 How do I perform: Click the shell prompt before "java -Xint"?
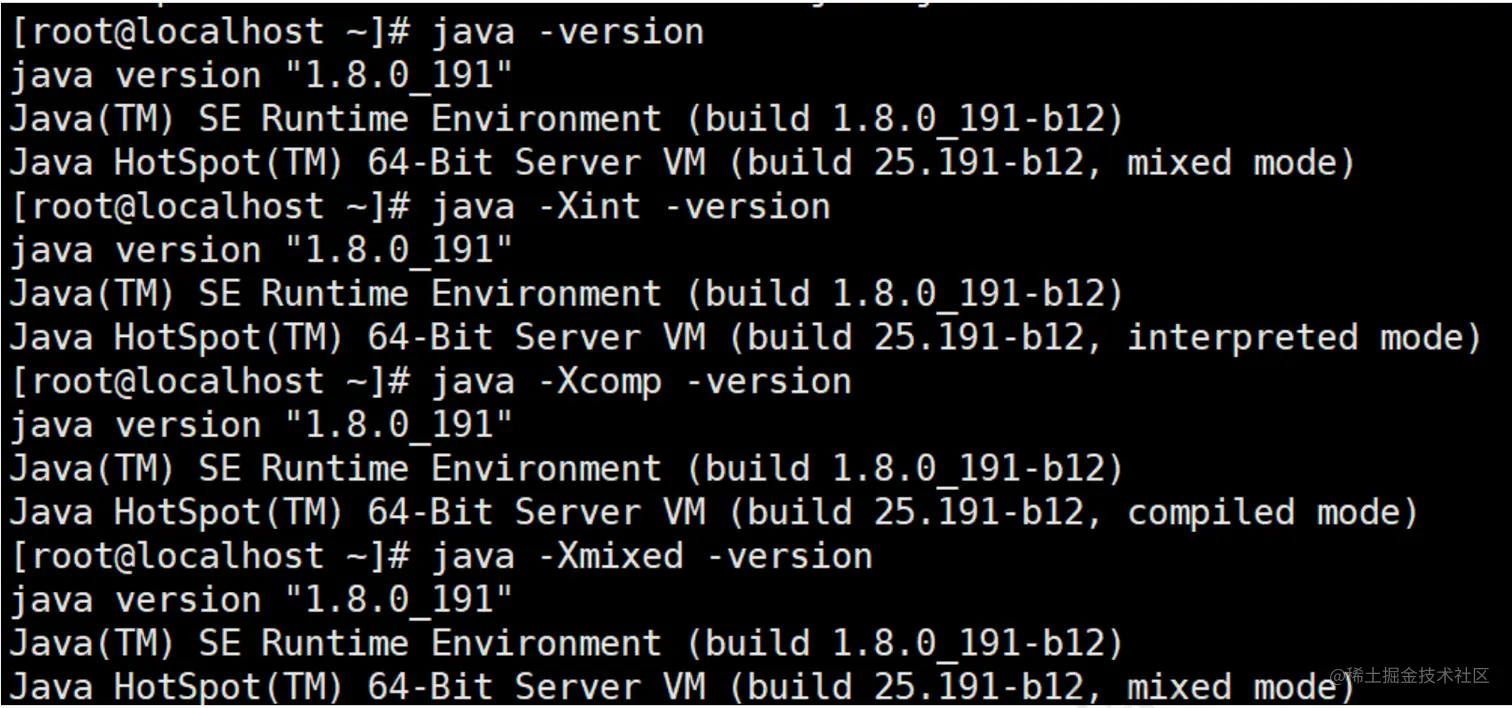(x=210, y=207)
